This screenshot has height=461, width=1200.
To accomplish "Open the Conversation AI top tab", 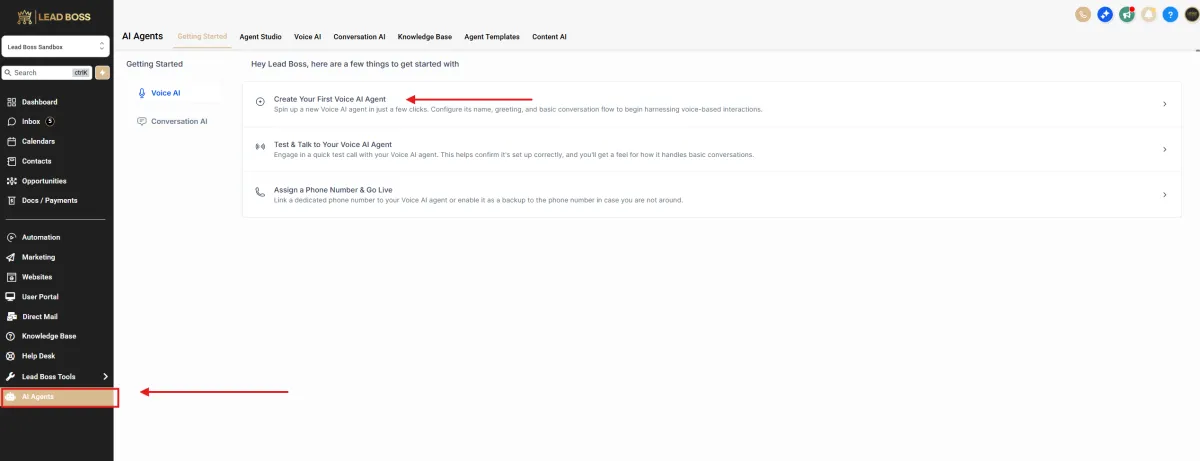I will 359,37.
